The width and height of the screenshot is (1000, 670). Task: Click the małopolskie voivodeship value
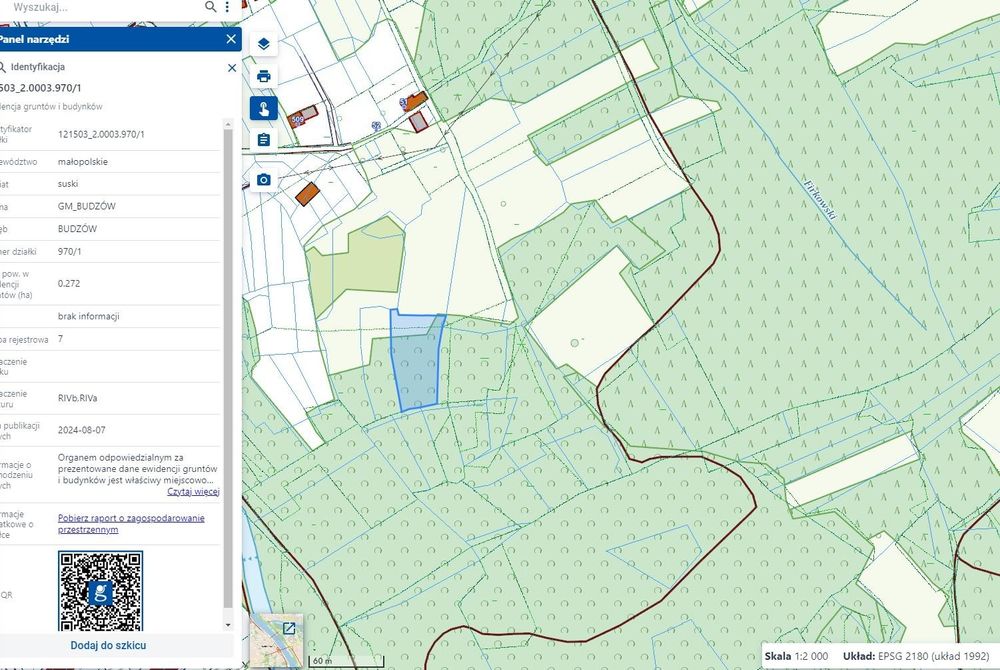[x=83, y=162]
